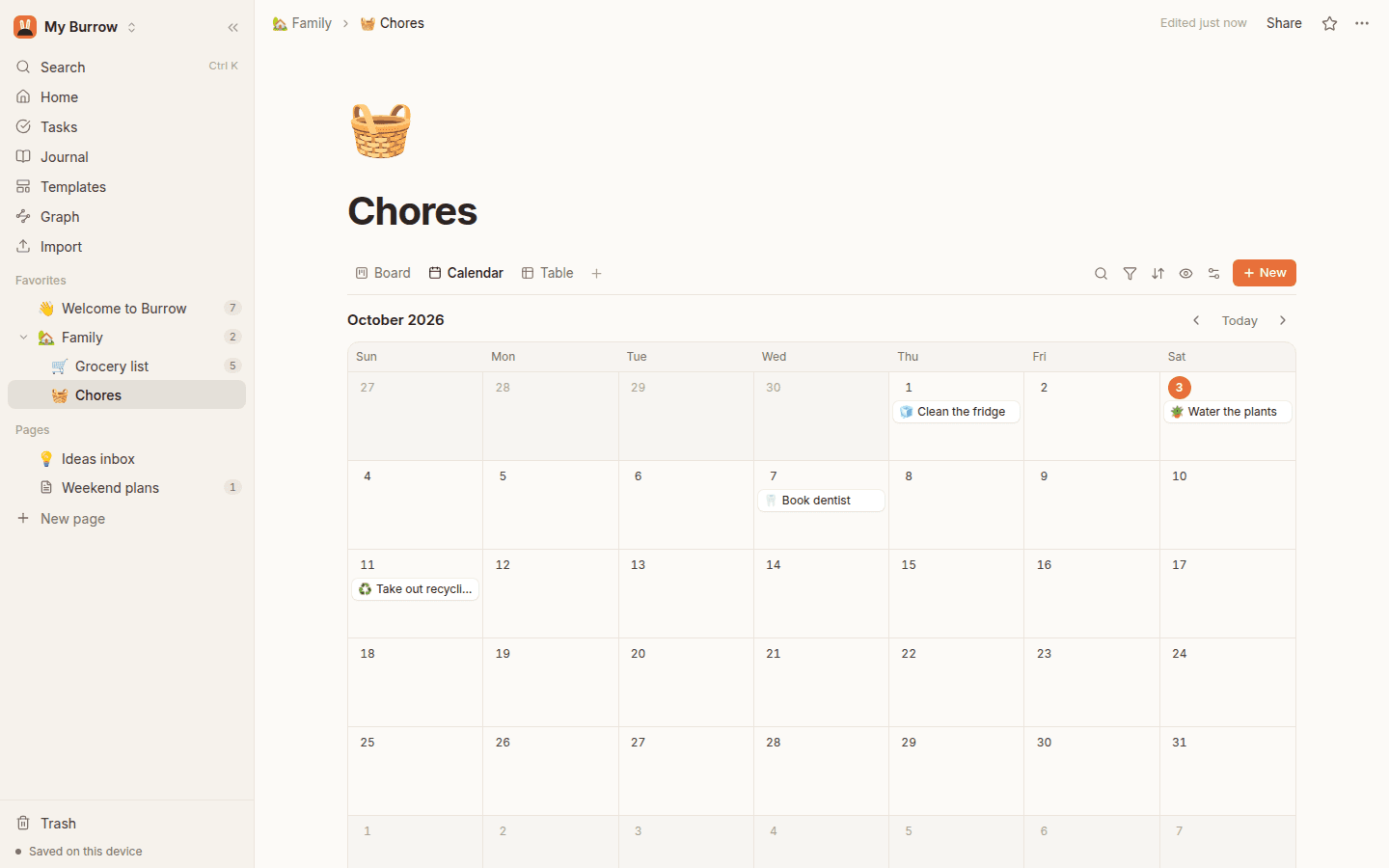This screenshot has width=1389, height=868.
Task: Click Family in the breadcrumb
Action: pos(302,23)
